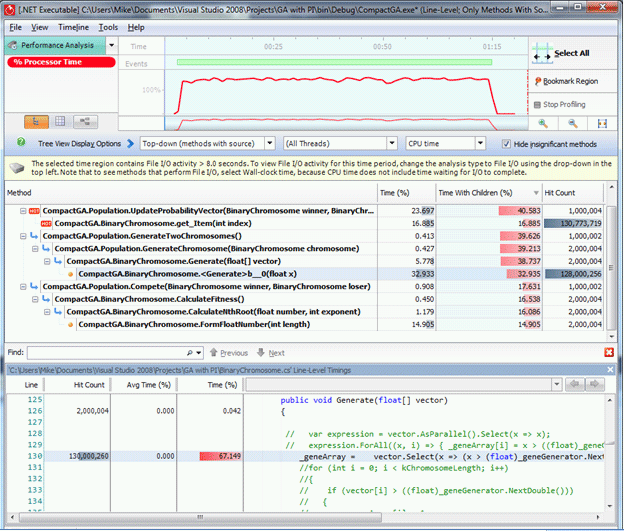The width and height of the screenshot is (624, 531).
Task: Collapse the UpdateProbabilityVector tree node
Action: [x=22, y=211]
